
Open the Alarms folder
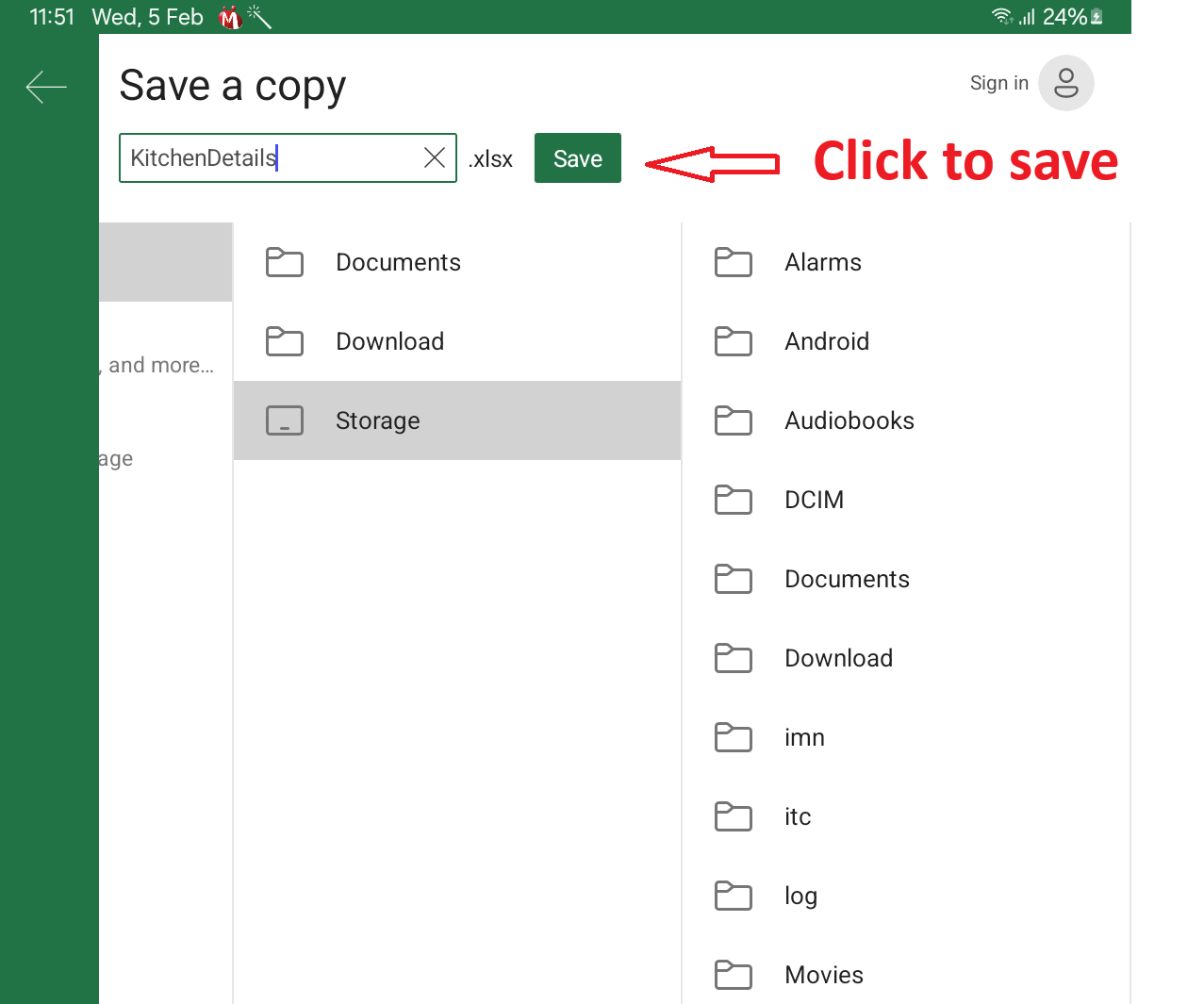[x=905, y=262]
